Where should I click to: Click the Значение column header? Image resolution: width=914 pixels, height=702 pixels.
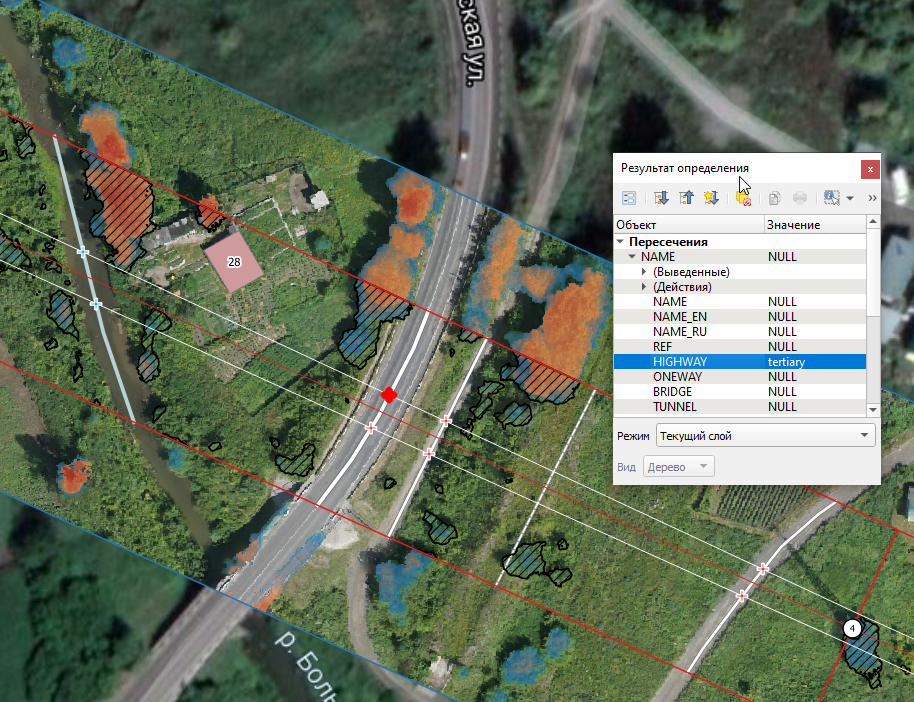point(814,225)
